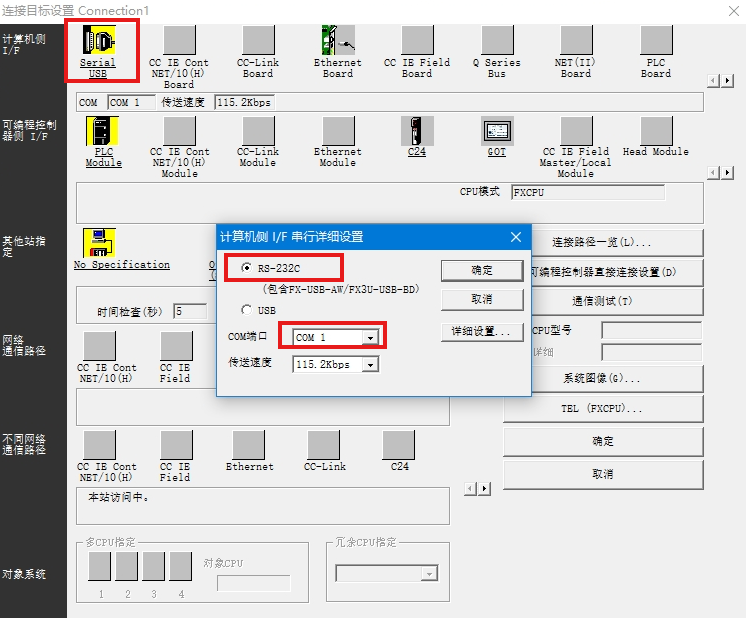Select the CC-Link Board icon
Image resolution: width=746 pixels, height=618 pixels.
point(258,40)
